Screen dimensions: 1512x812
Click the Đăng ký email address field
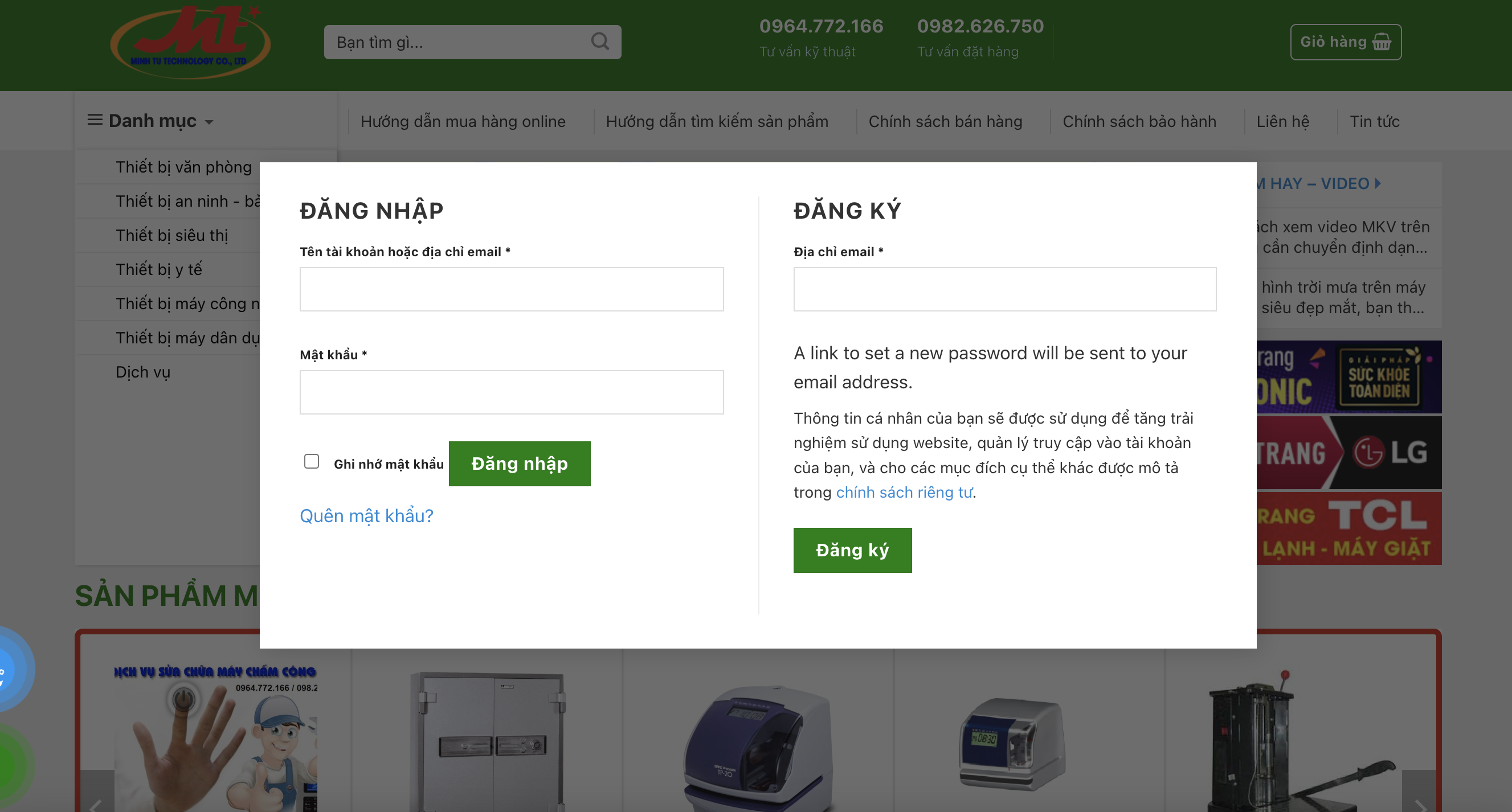(1004, 289)
